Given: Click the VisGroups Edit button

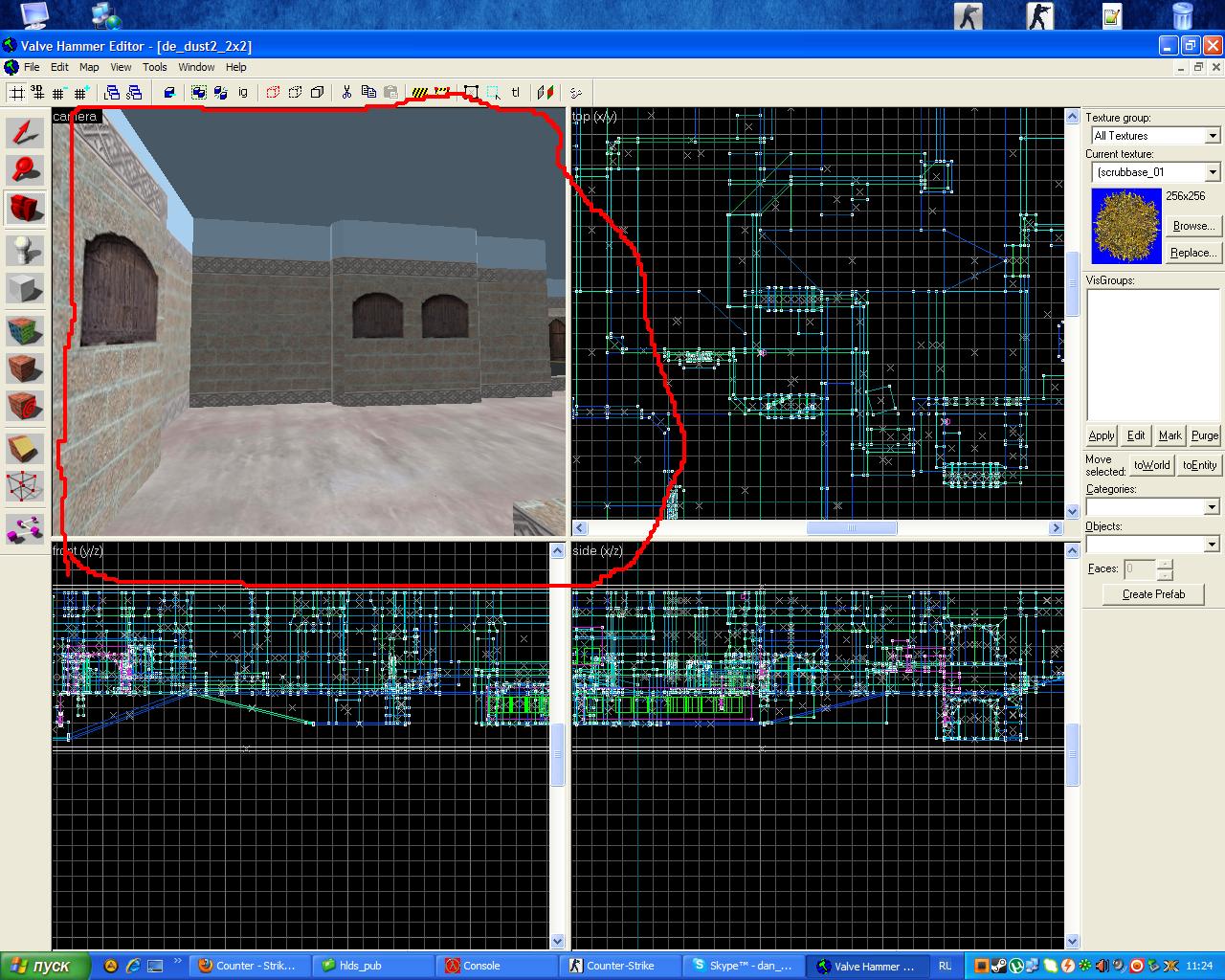Looking at the screenshot, I should pyautogui.click(x=1136, y=435).
